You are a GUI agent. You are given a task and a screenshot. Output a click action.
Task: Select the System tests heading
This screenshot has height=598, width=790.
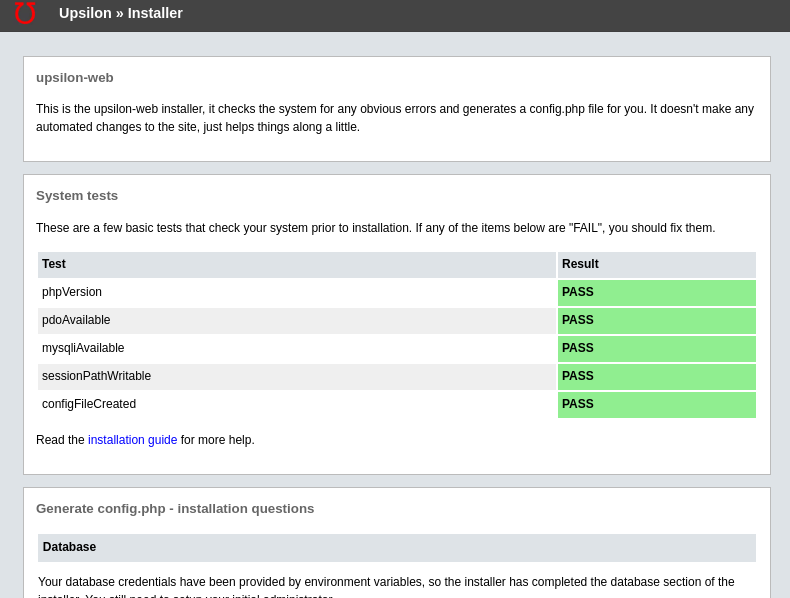(x=77, y=195)
